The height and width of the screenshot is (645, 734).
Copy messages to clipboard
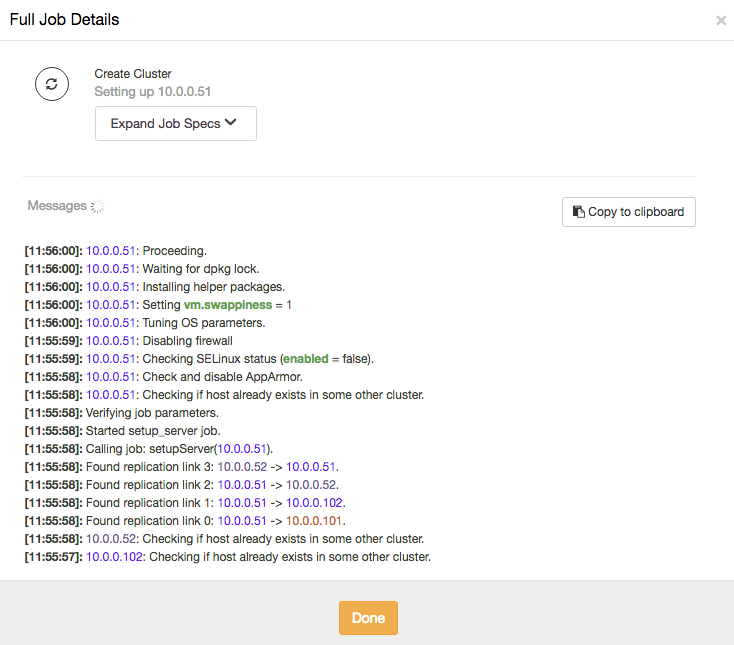pos(629,212)
